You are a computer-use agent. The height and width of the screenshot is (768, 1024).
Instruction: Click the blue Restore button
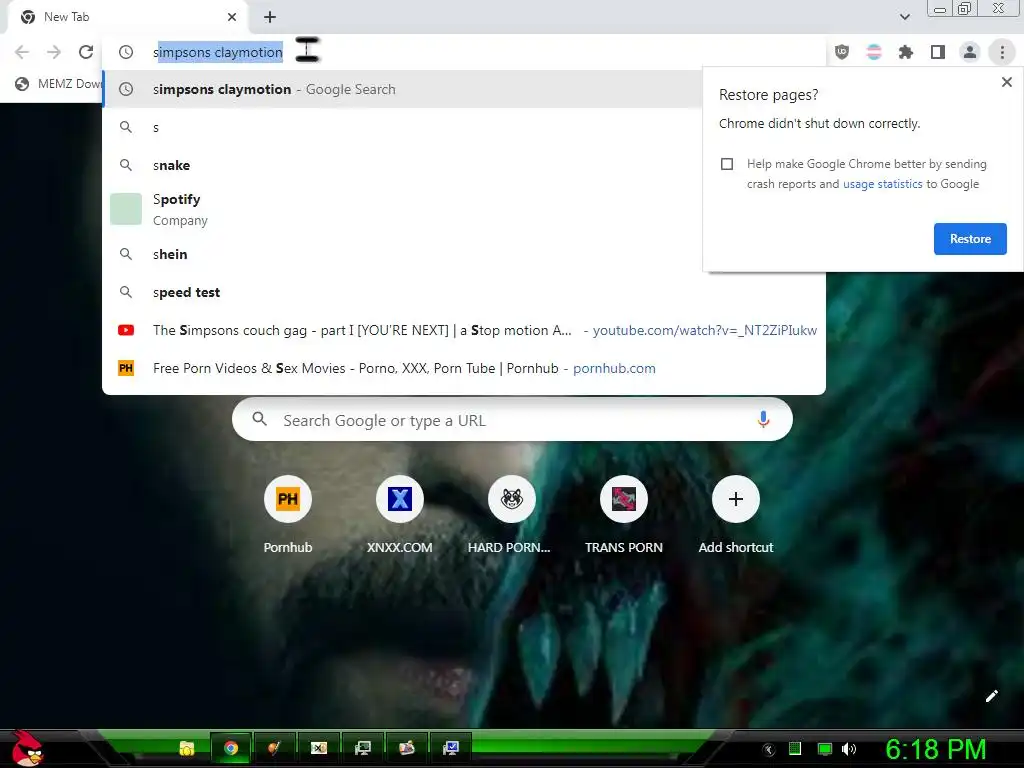[970, 239]
